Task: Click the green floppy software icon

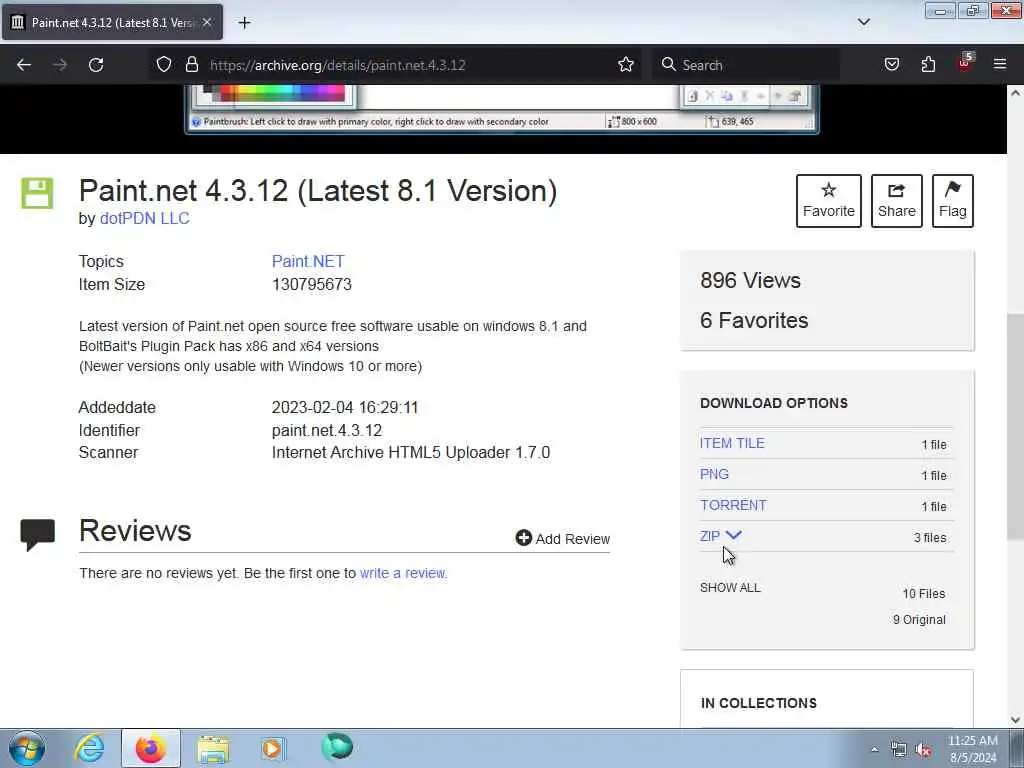Action: 37,193
